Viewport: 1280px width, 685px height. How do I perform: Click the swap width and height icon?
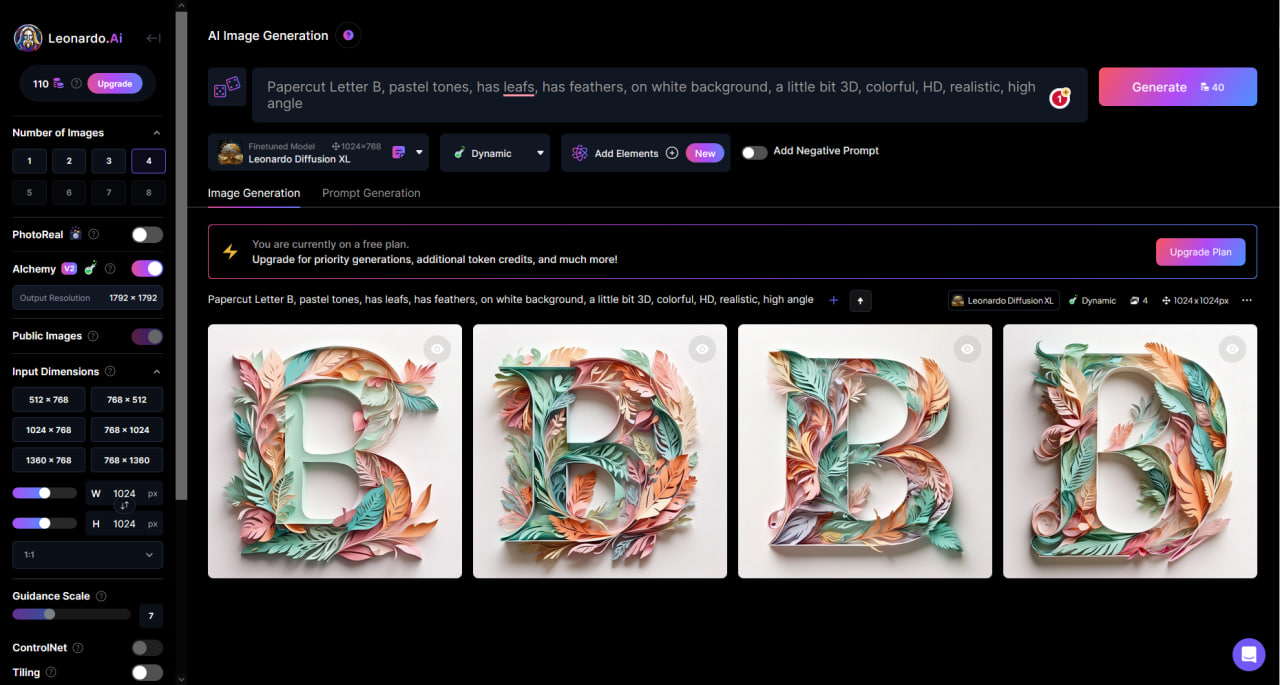click(x=124, y=507)
